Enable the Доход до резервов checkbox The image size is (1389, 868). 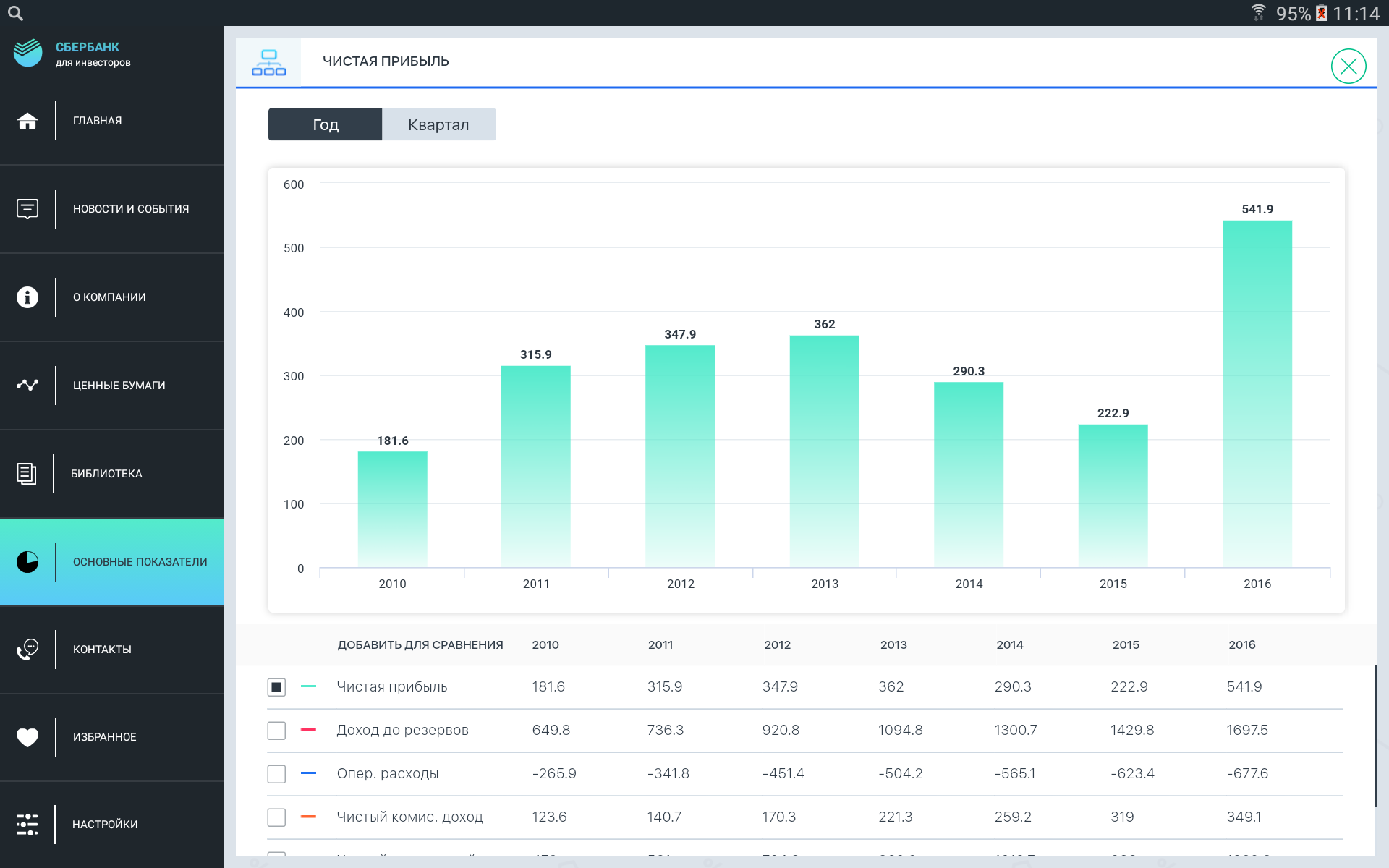pyautogui.click(x=276, y=731)
